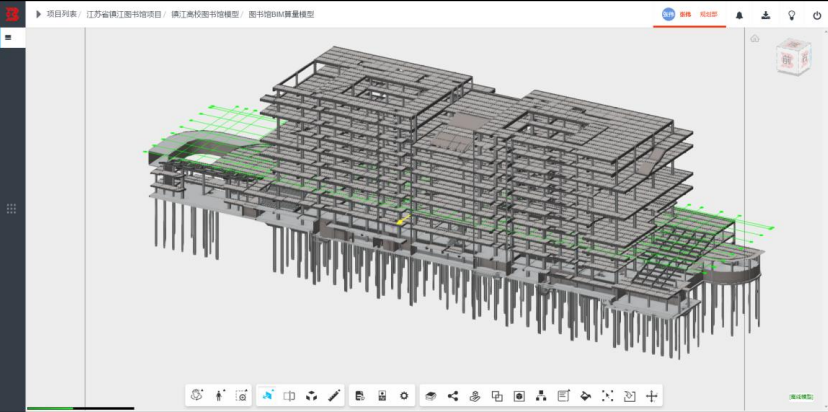Go to 江苏省镇江图书馆项目 breadcrumb
Viewport: 828px width, 412px height.
click(124, 14)
